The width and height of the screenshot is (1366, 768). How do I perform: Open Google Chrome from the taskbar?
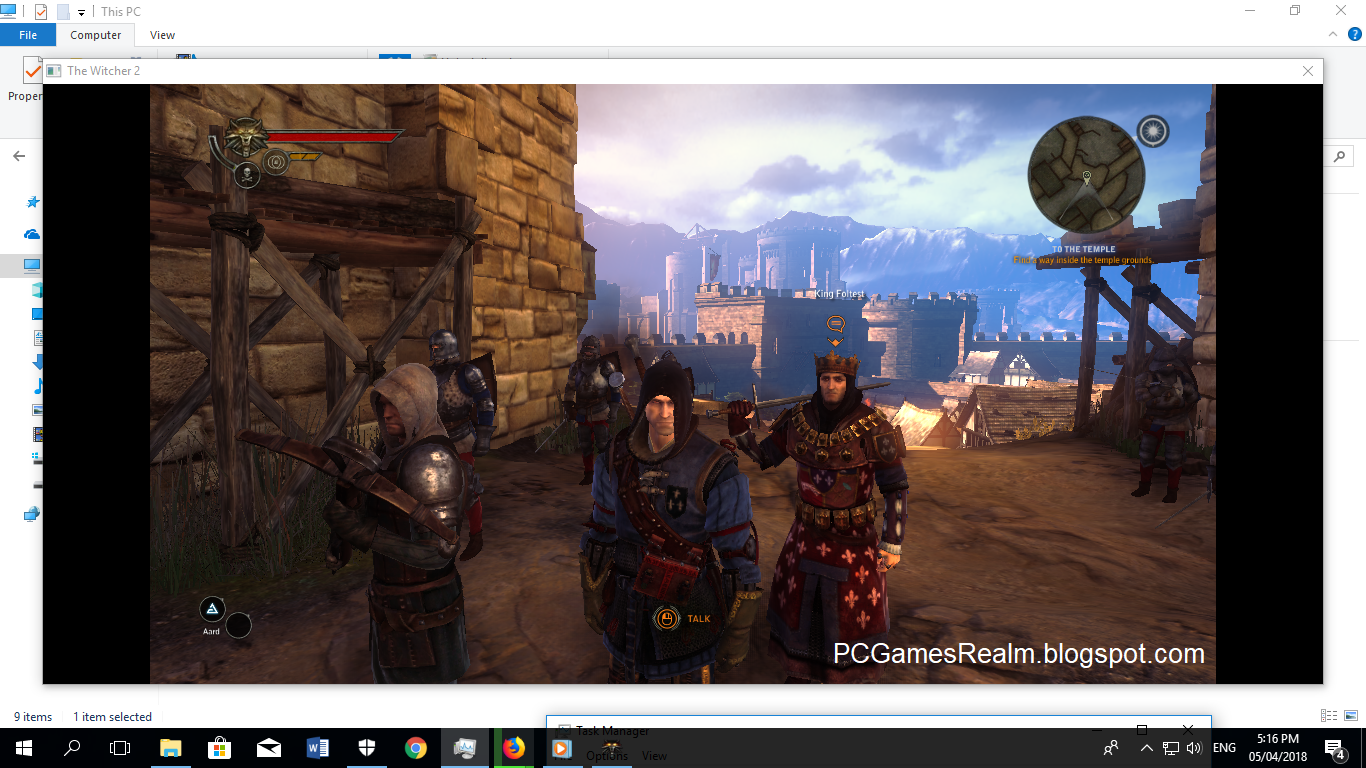416,748
